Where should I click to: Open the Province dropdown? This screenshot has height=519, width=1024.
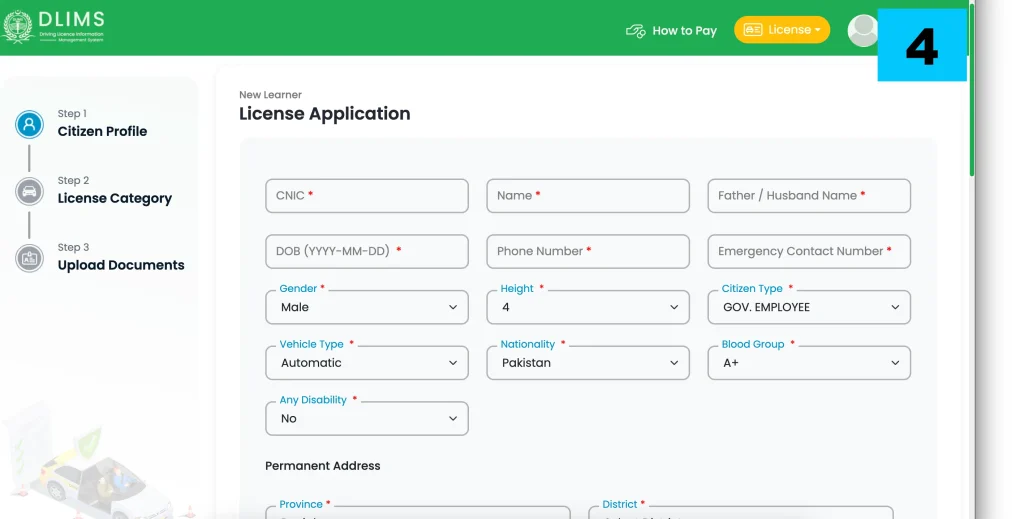pyautogui.click(x=418, y=512)
